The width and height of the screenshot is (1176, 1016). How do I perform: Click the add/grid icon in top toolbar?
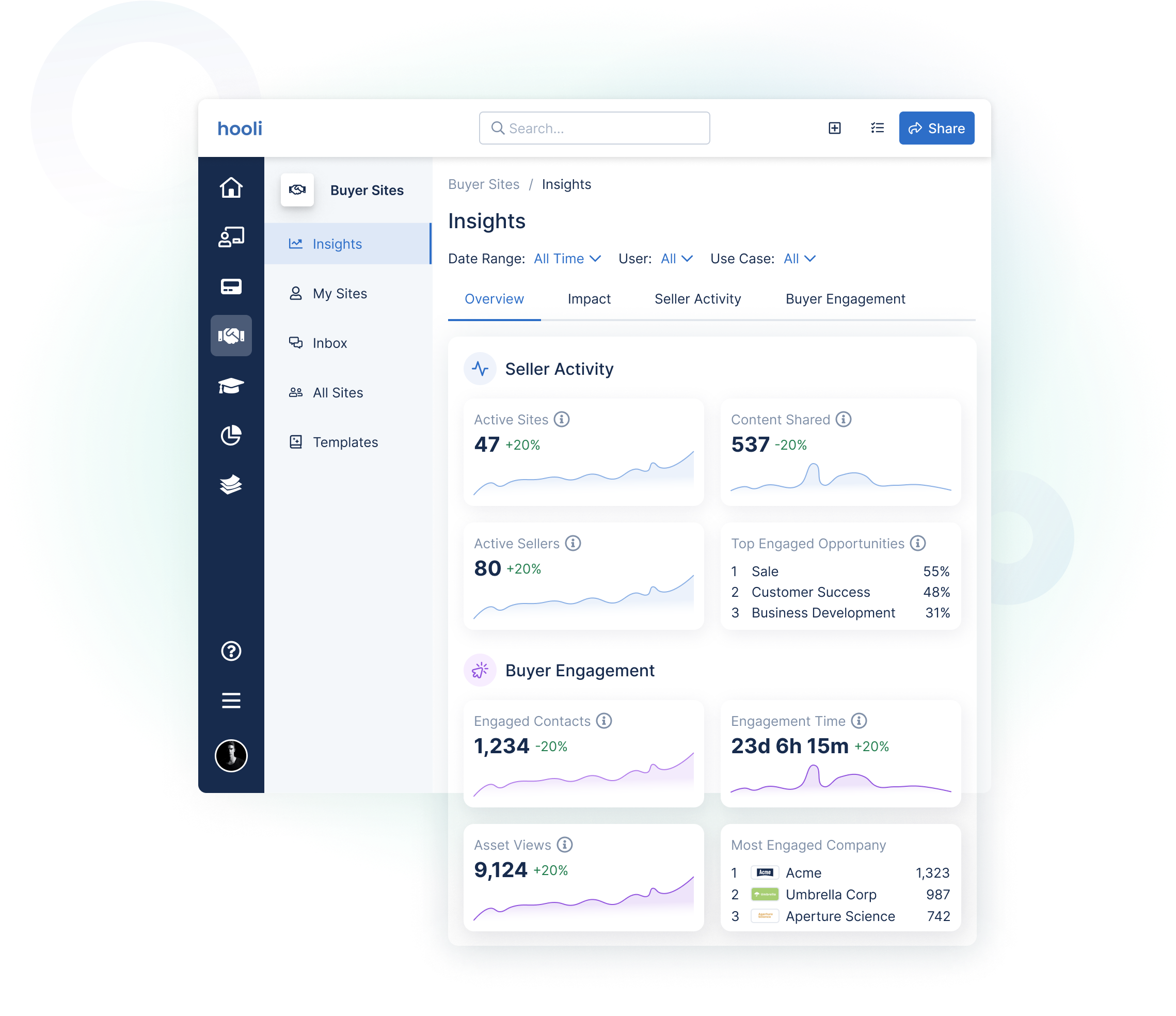(834, 128)
